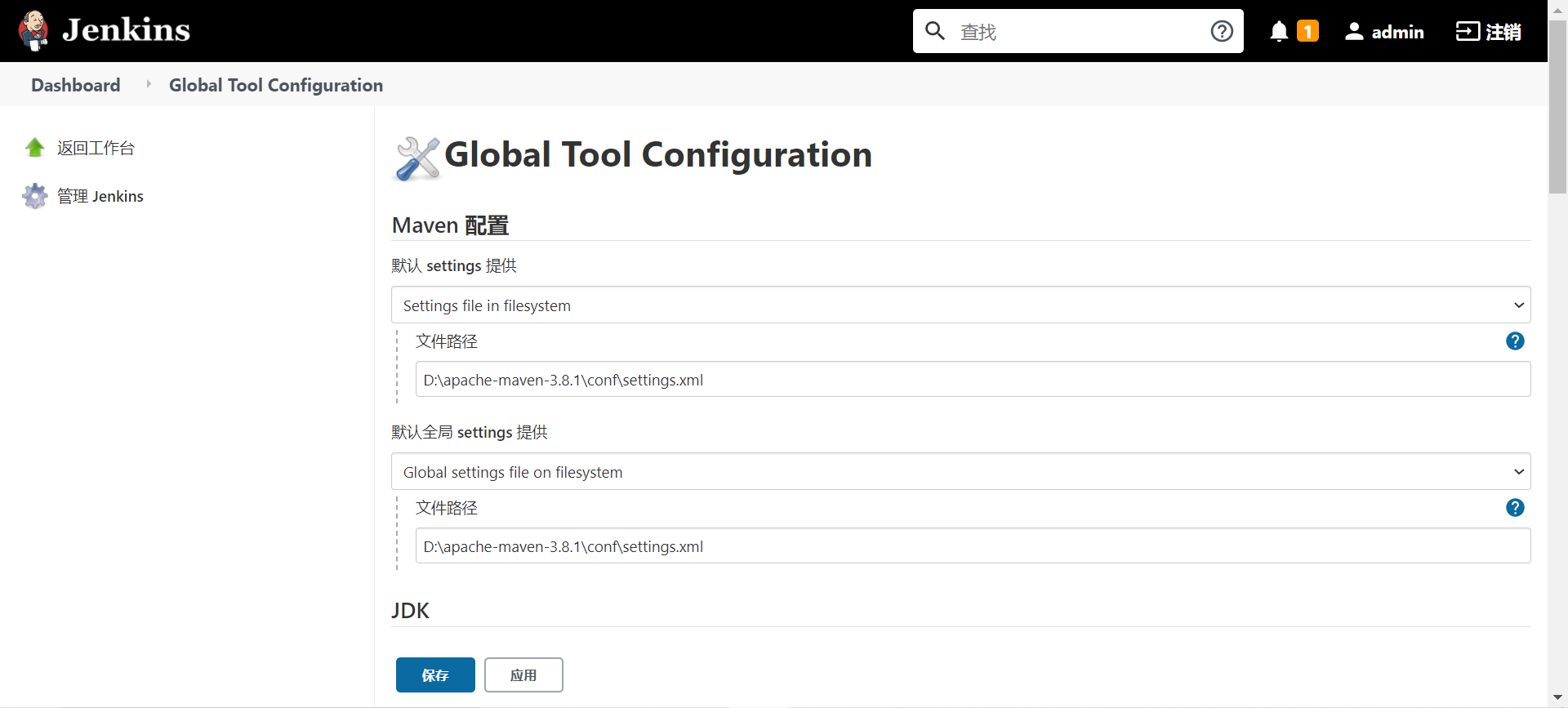Image resolution: width=1568 pixels, height=708 pixels.
Task: Open search help question mark icon
Action: click(1222, 31)
